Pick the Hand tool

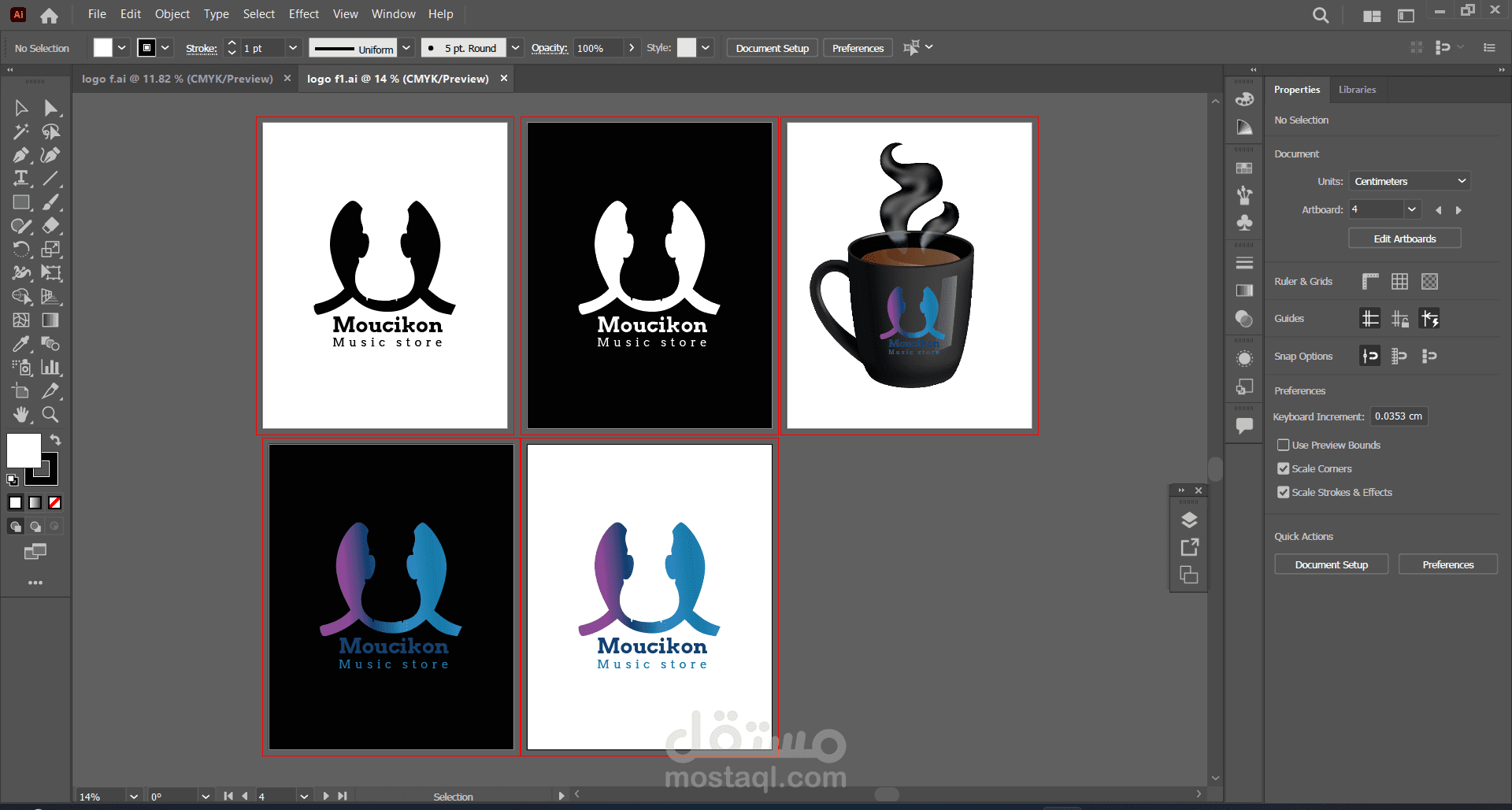pyautogui.click(x=21, y=415)
